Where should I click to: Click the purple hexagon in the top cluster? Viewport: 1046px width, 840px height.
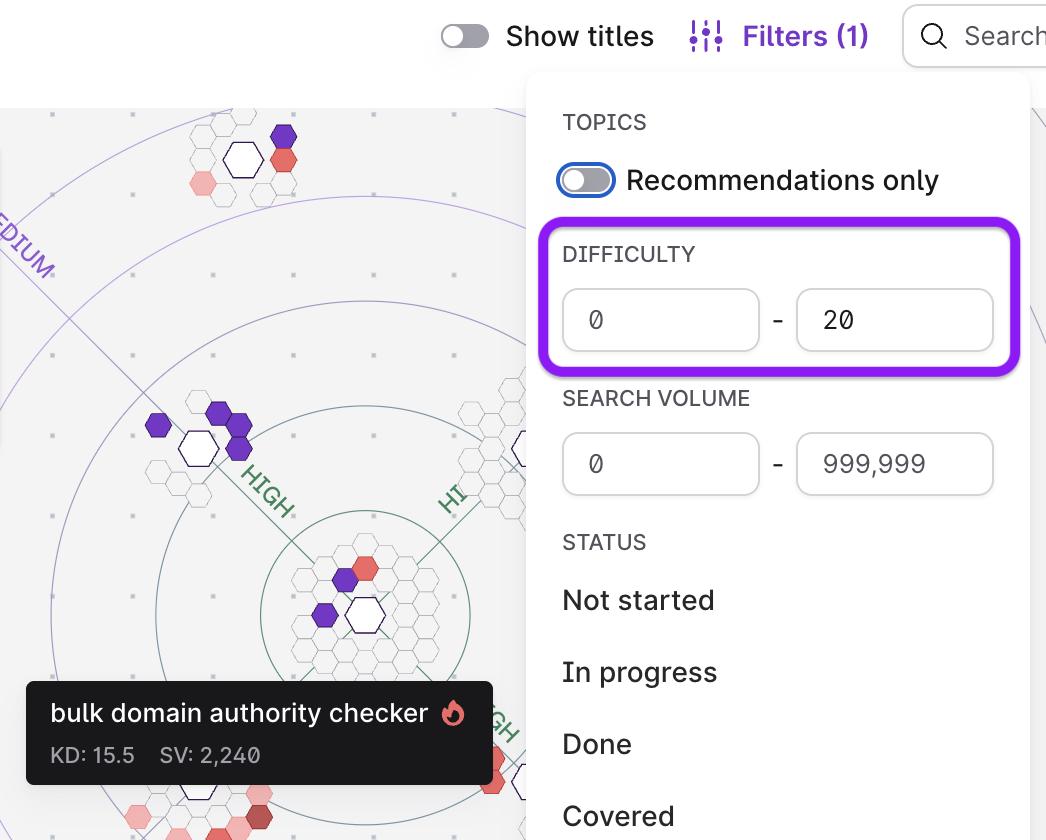pos(284,136)
